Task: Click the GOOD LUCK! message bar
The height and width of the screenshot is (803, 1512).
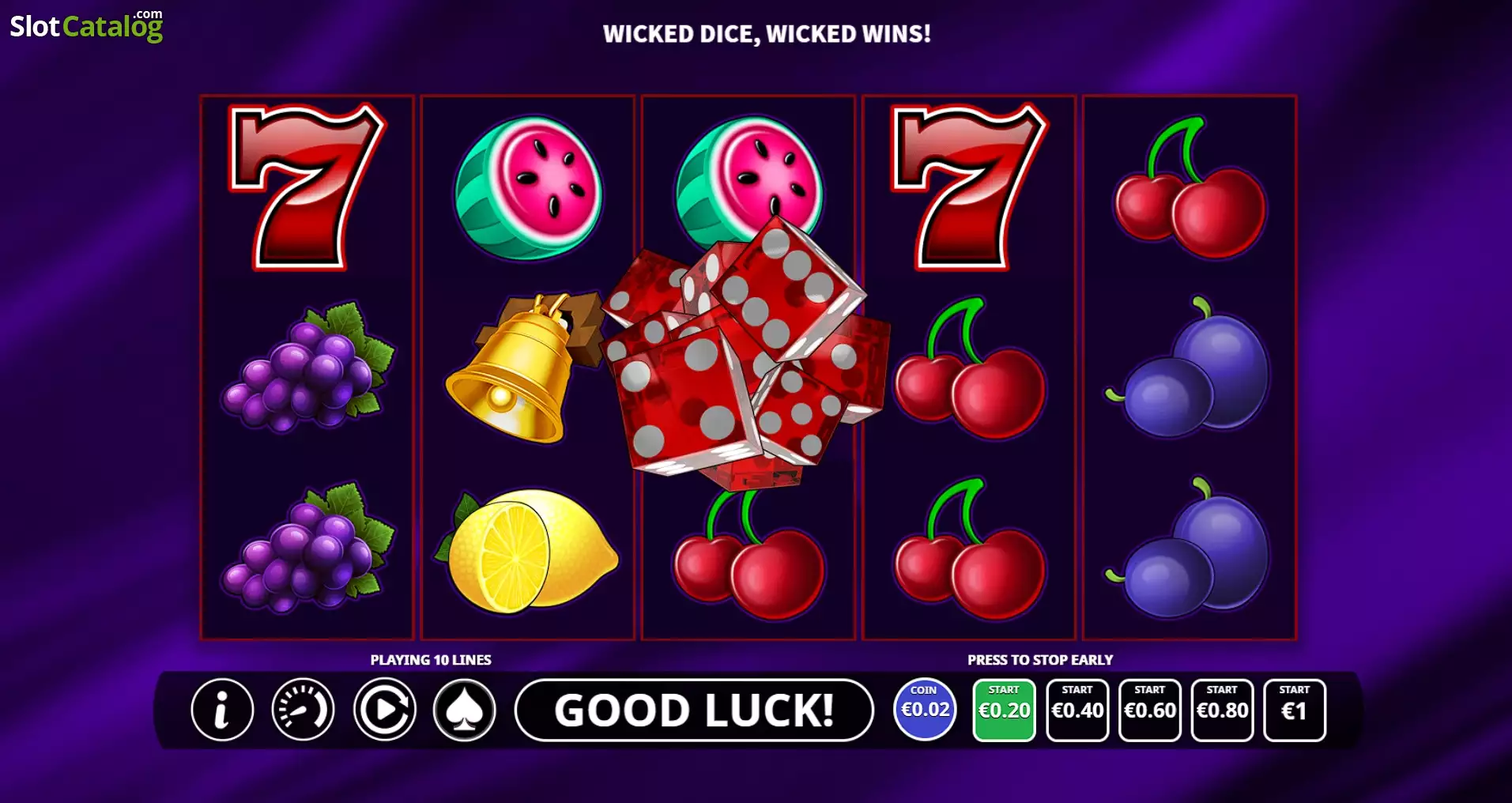Action: click(694, 710)
